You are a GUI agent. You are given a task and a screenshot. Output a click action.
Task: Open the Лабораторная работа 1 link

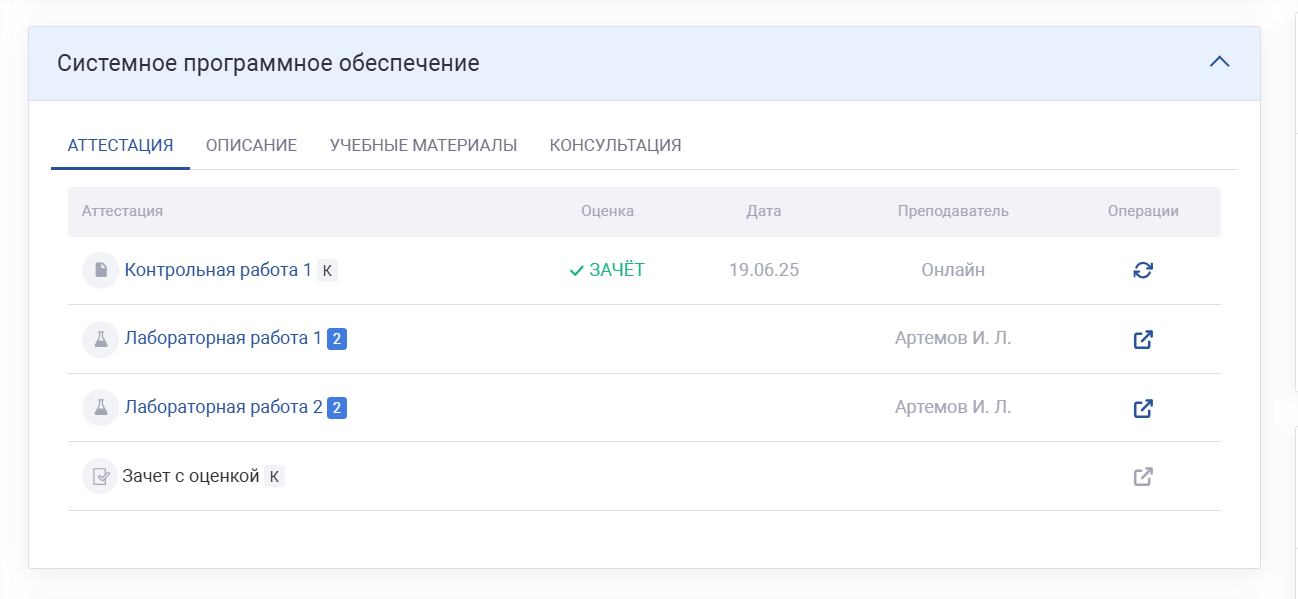(x=223, y=338)
